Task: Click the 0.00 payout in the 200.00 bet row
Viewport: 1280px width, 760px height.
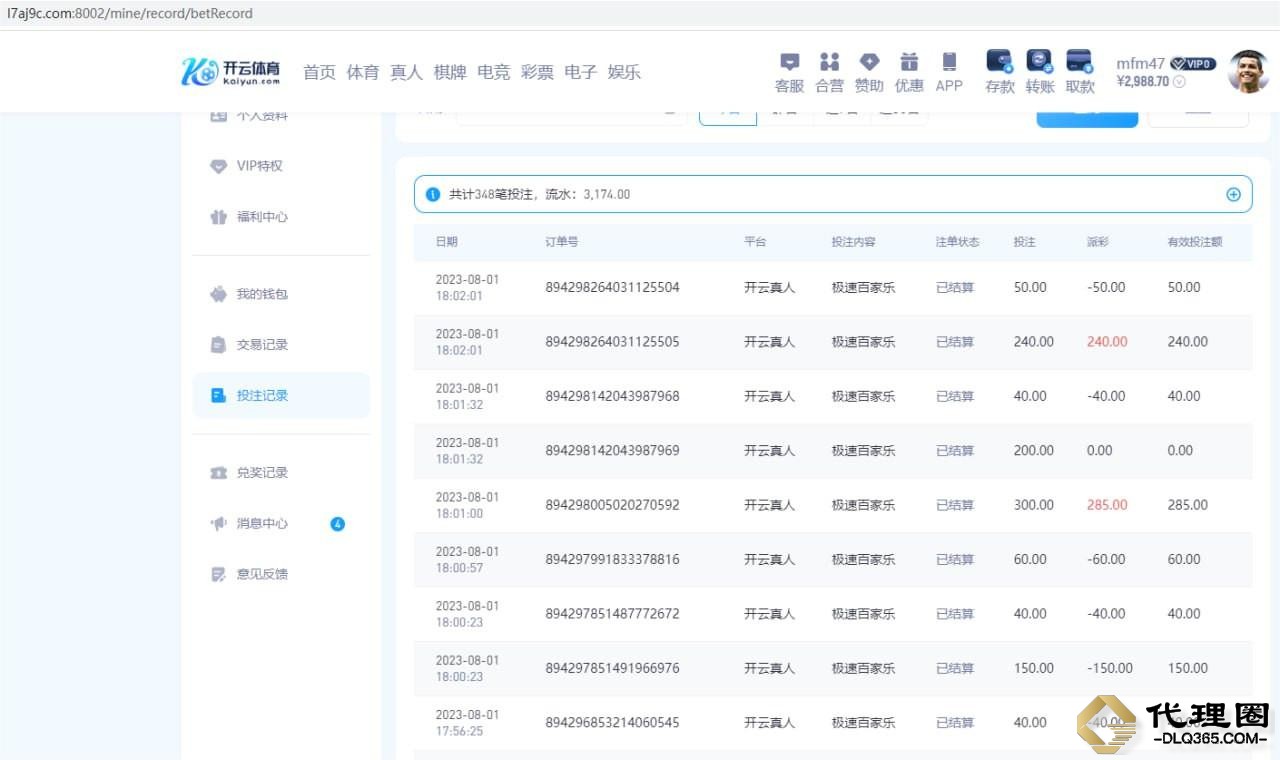Action: (x=1100, y=451)
